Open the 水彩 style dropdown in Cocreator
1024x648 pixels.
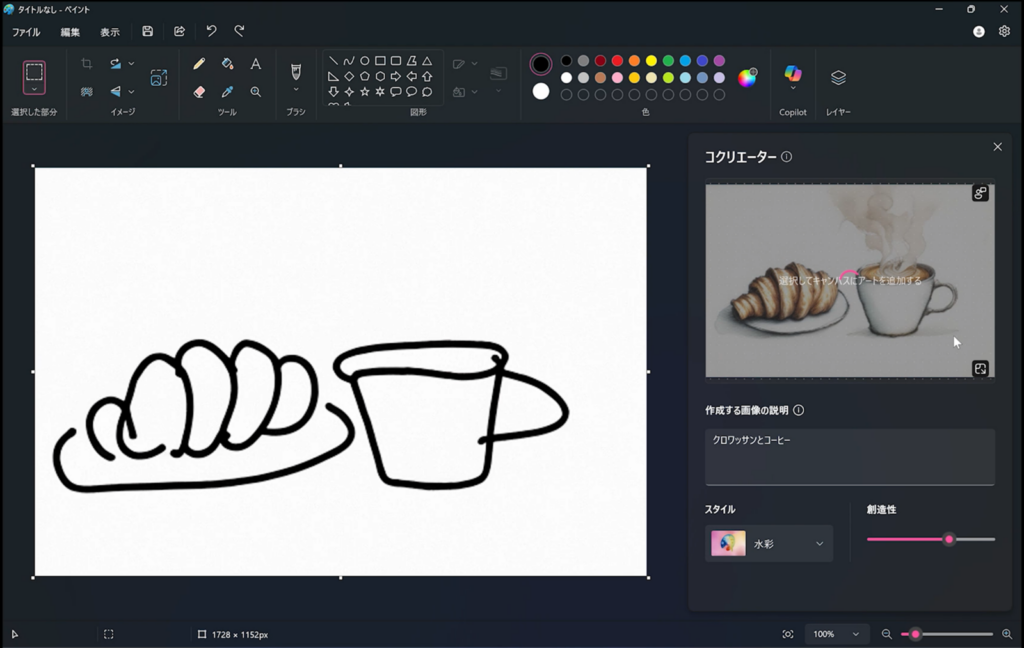(768, 543)
